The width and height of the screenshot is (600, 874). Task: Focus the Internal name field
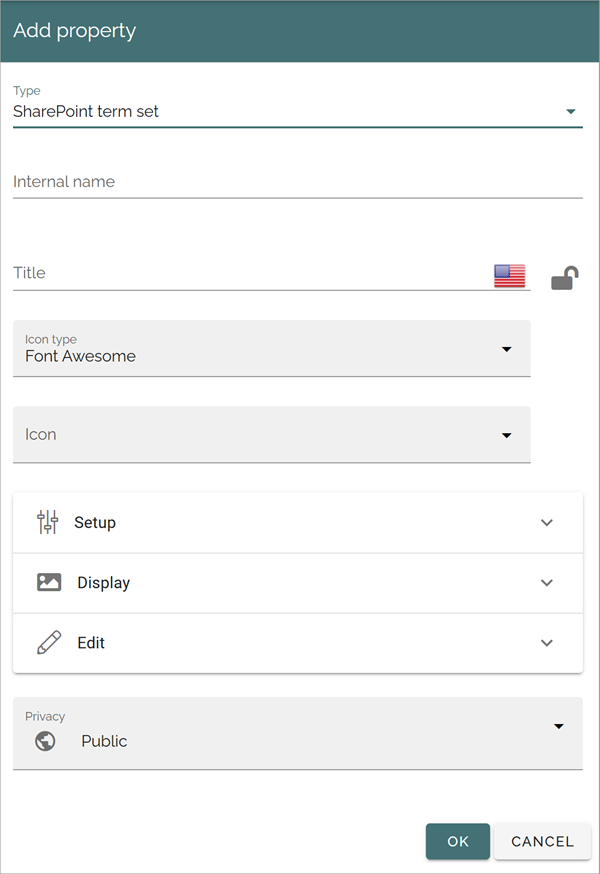pyautogui.click(x=298, y=182)
